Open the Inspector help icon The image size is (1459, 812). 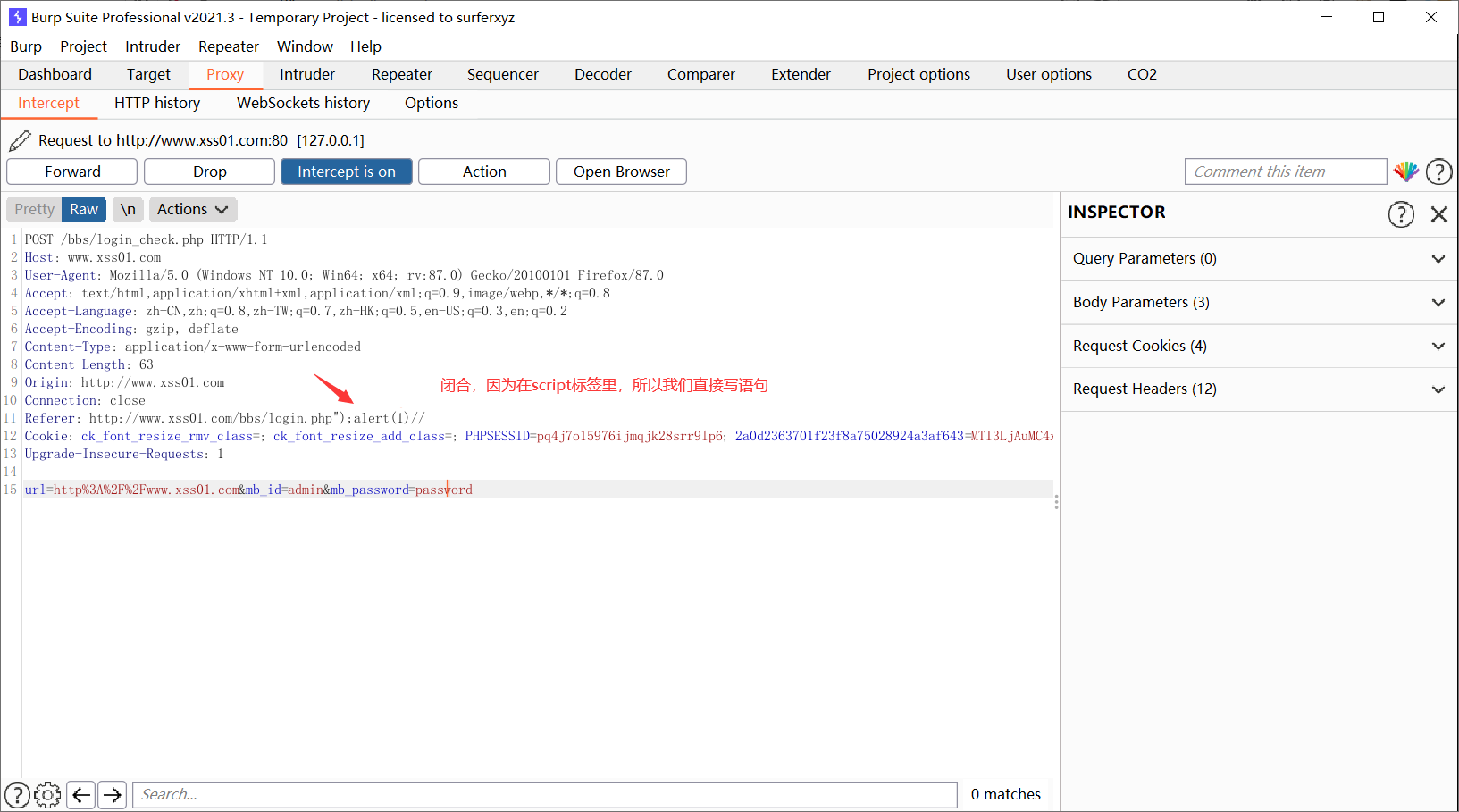click(1401, 214)
